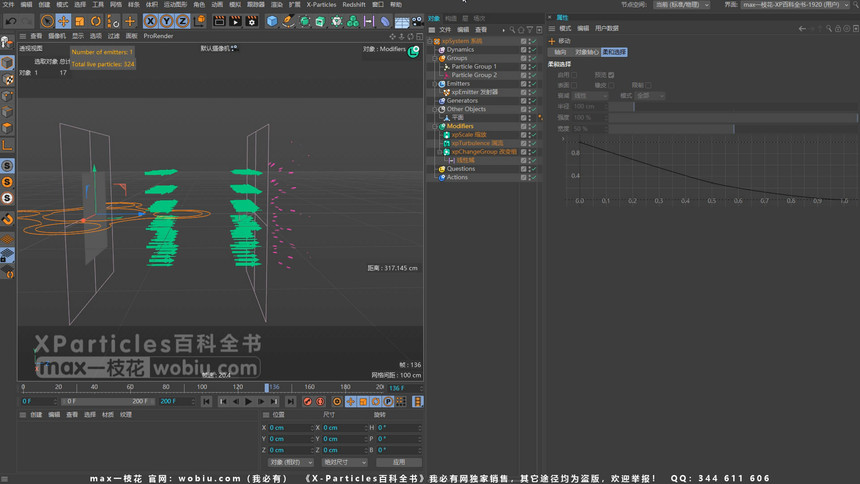Activate the Move tool in the toolbar

(64, 21)
